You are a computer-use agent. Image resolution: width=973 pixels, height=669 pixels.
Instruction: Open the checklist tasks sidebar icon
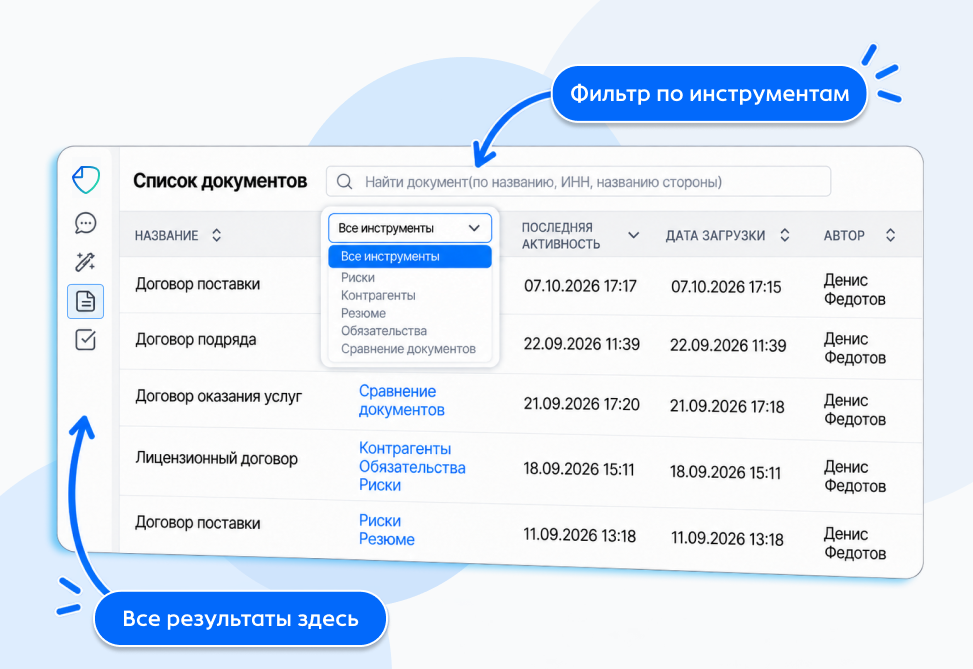[x=85, y=339]
